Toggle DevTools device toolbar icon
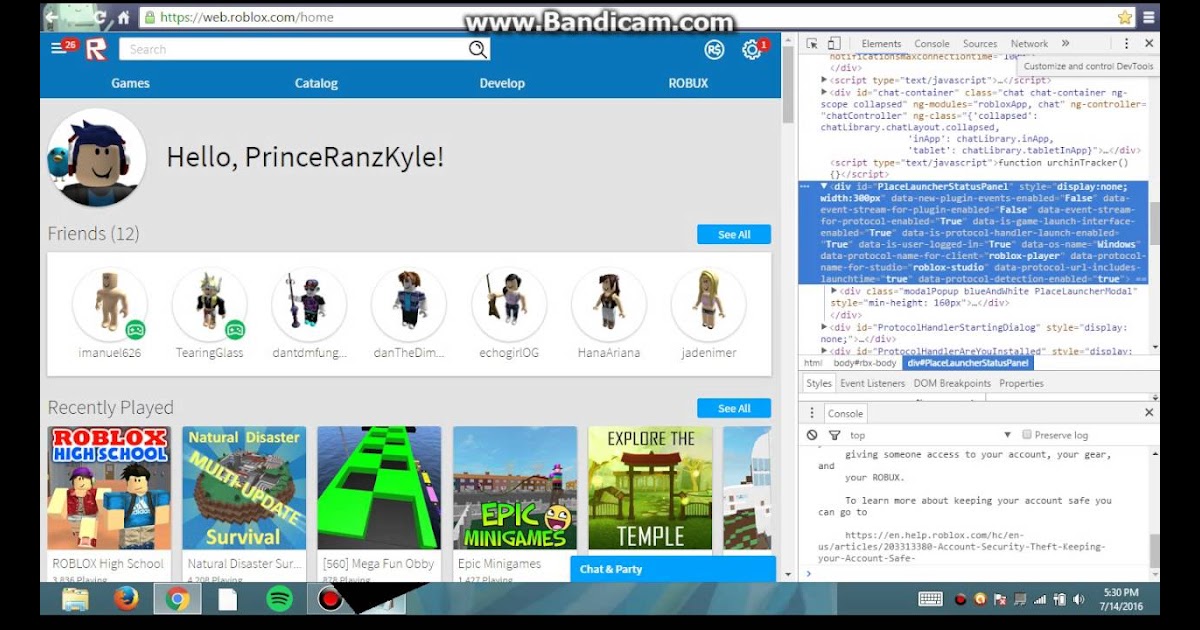 point(834,43)
